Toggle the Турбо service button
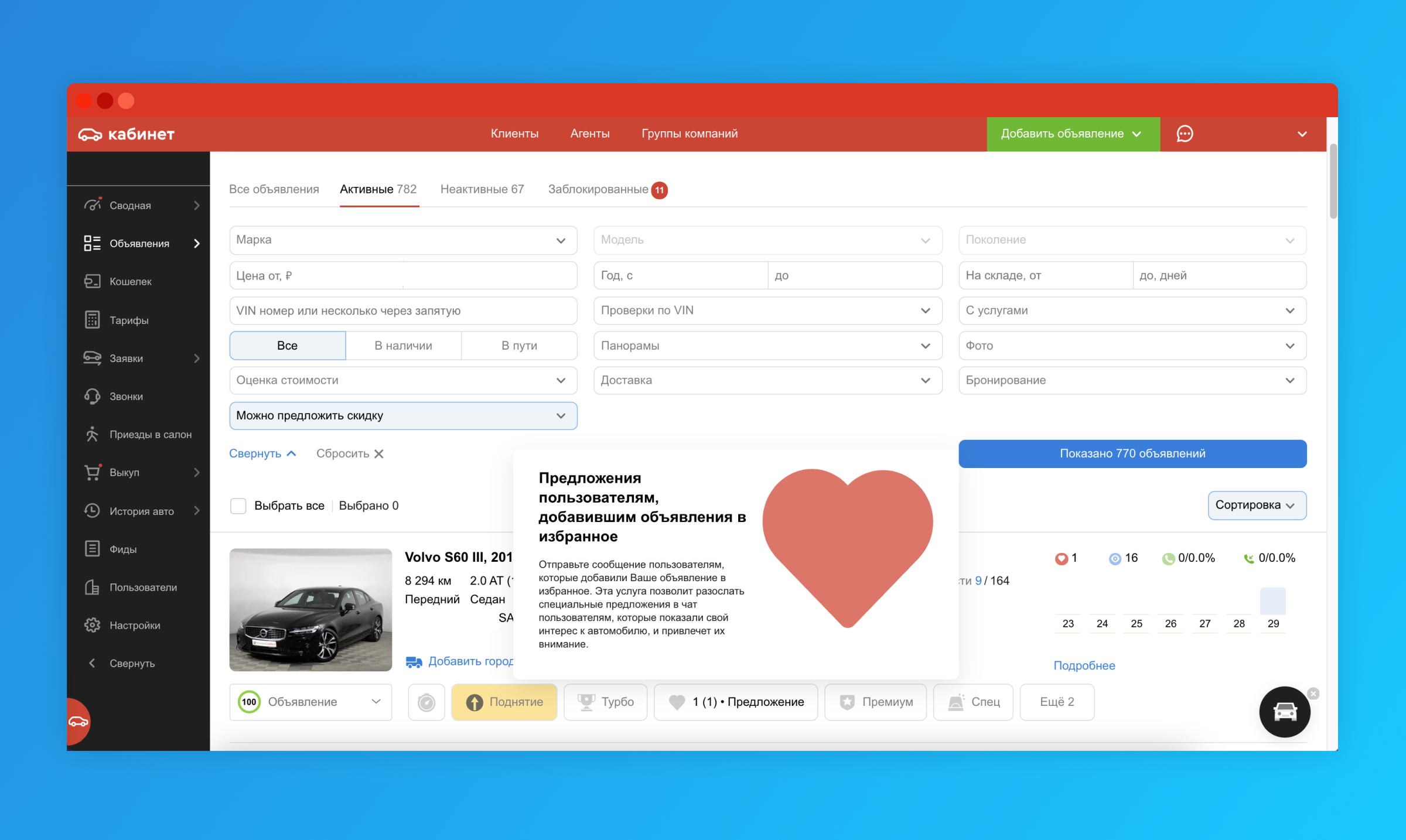 (x=605, y=702)
